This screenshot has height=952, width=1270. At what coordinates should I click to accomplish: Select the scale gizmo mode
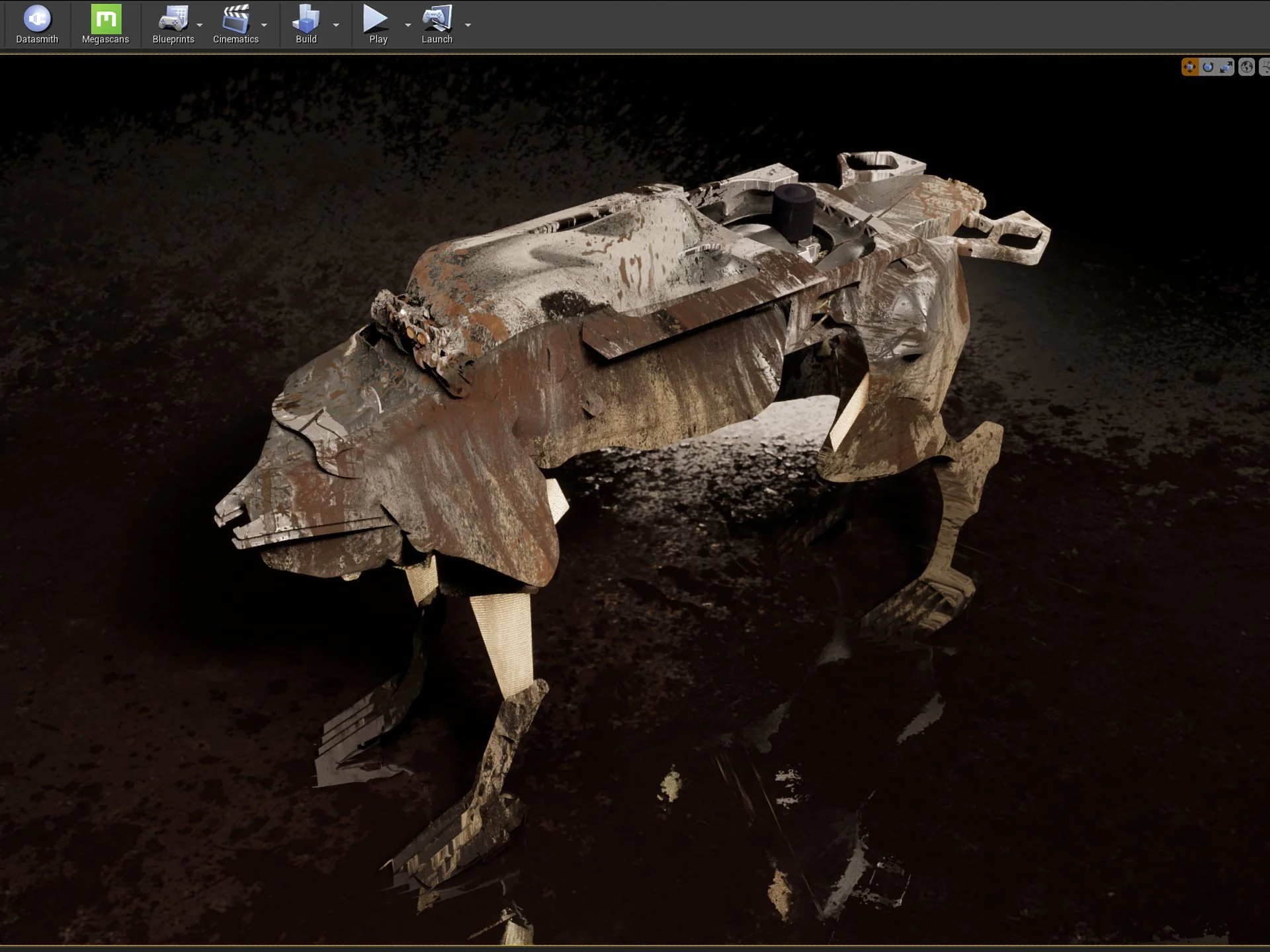click(1226, 67)
